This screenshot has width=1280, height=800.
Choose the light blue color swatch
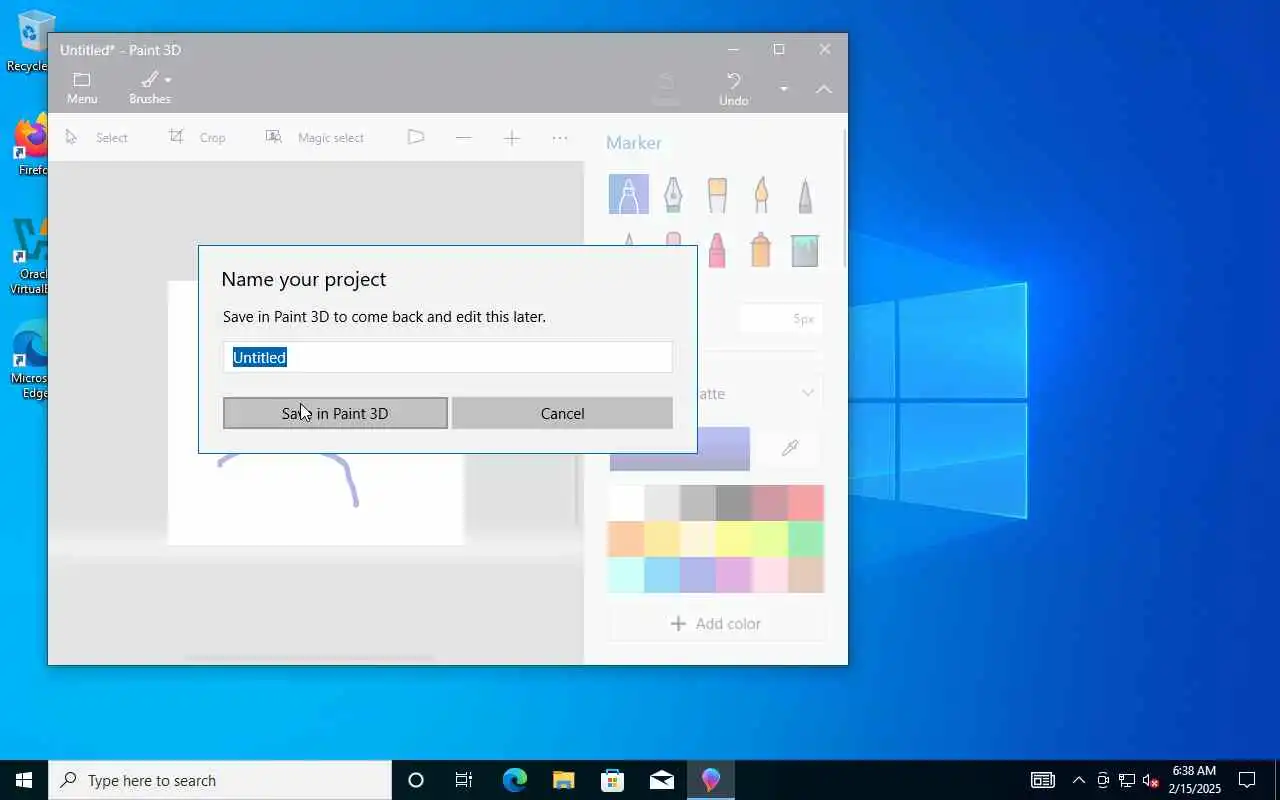(663, 575)
